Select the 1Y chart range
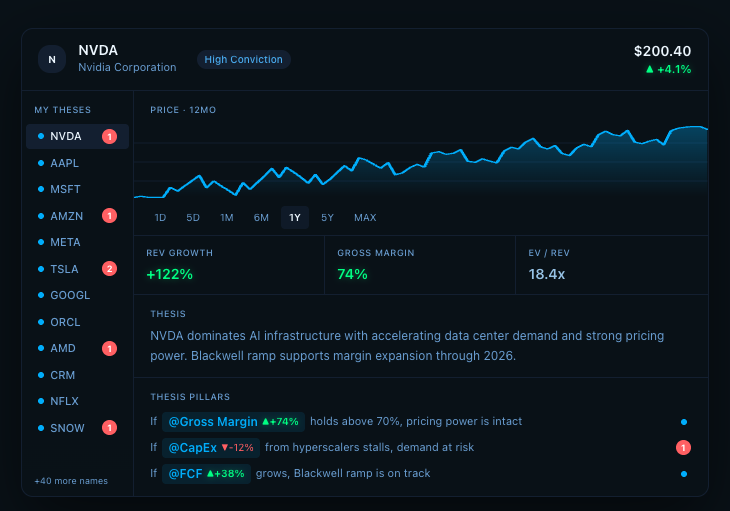730x511 pixels. 295,218
